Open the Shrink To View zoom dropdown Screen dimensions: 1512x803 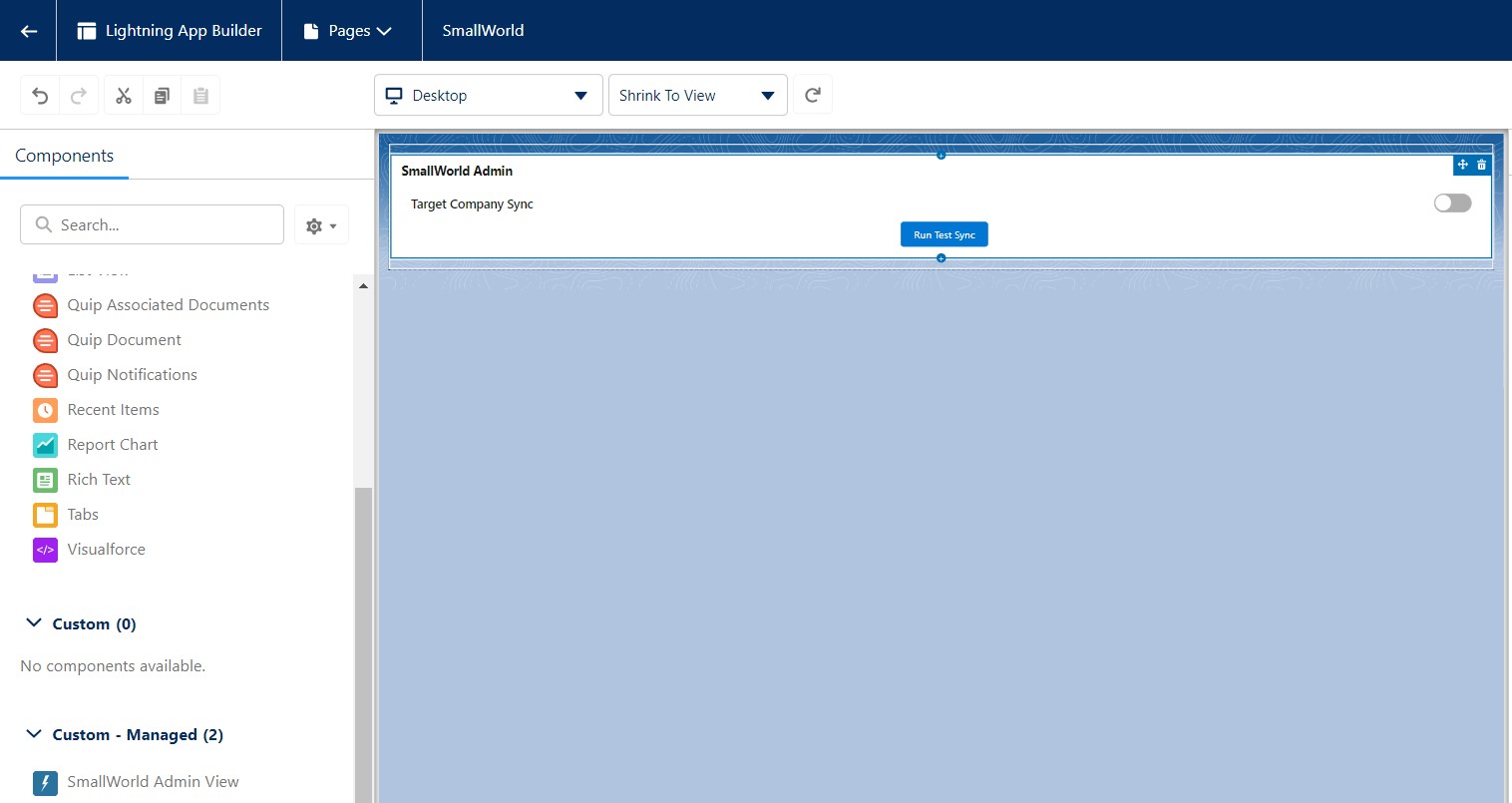tap(697, 95)
